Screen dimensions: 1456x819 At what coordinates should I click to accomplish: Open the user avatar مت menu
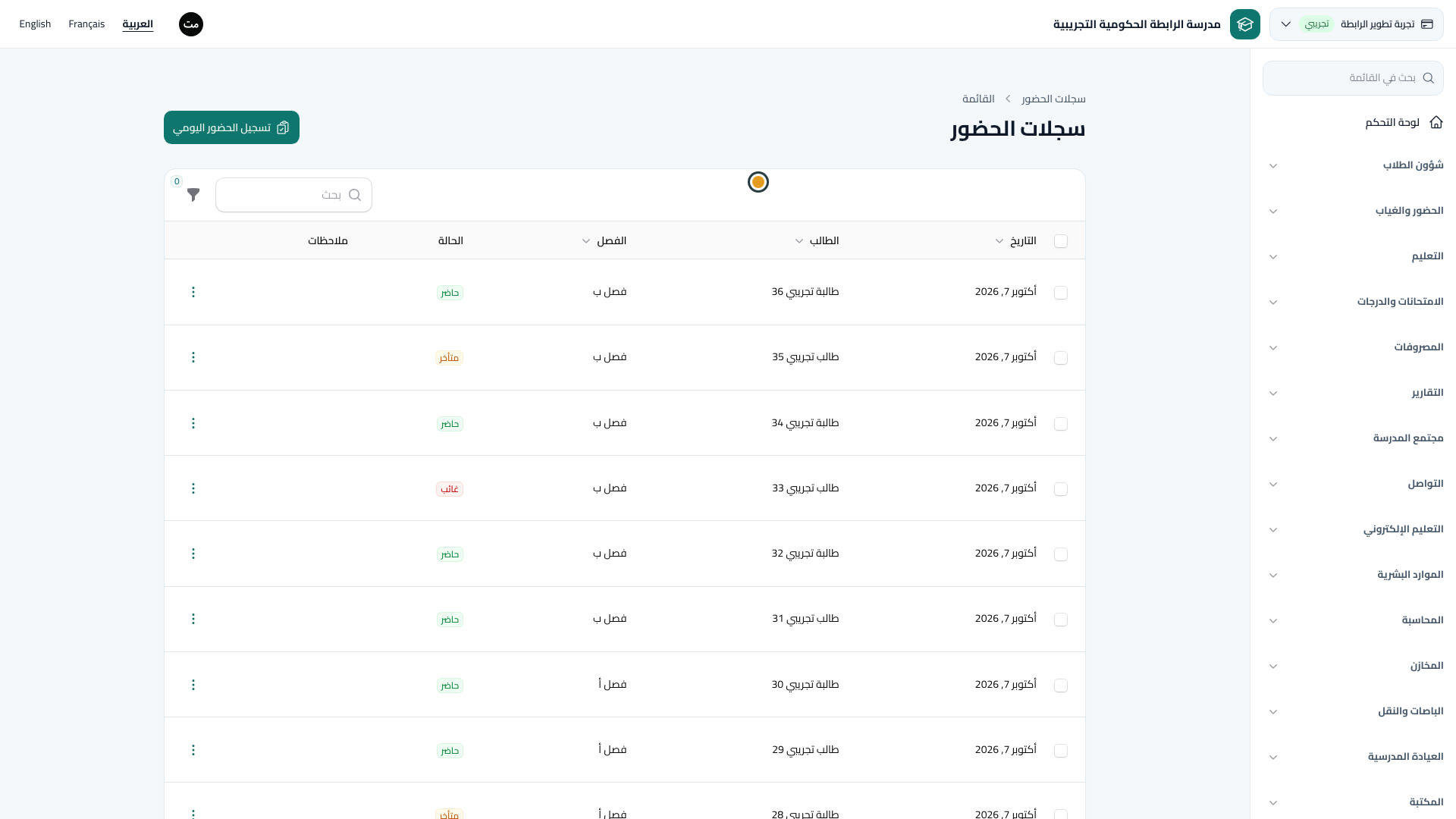tap(191, 24)
